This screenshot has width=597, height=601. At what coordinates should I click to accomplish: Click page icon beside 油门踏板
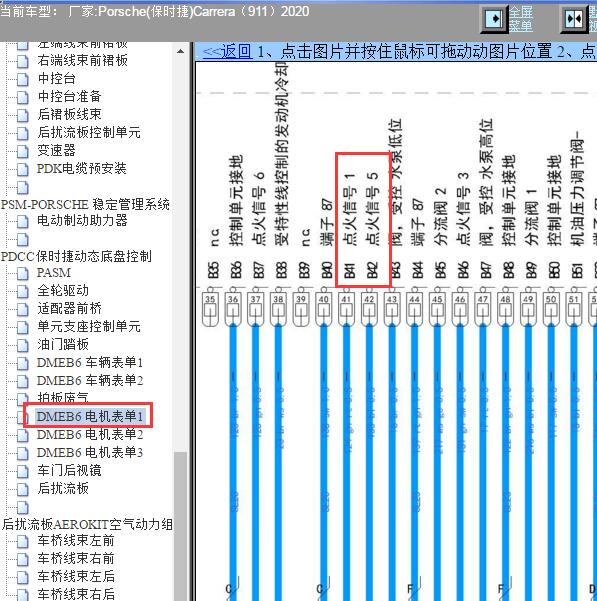pos(23,345)
